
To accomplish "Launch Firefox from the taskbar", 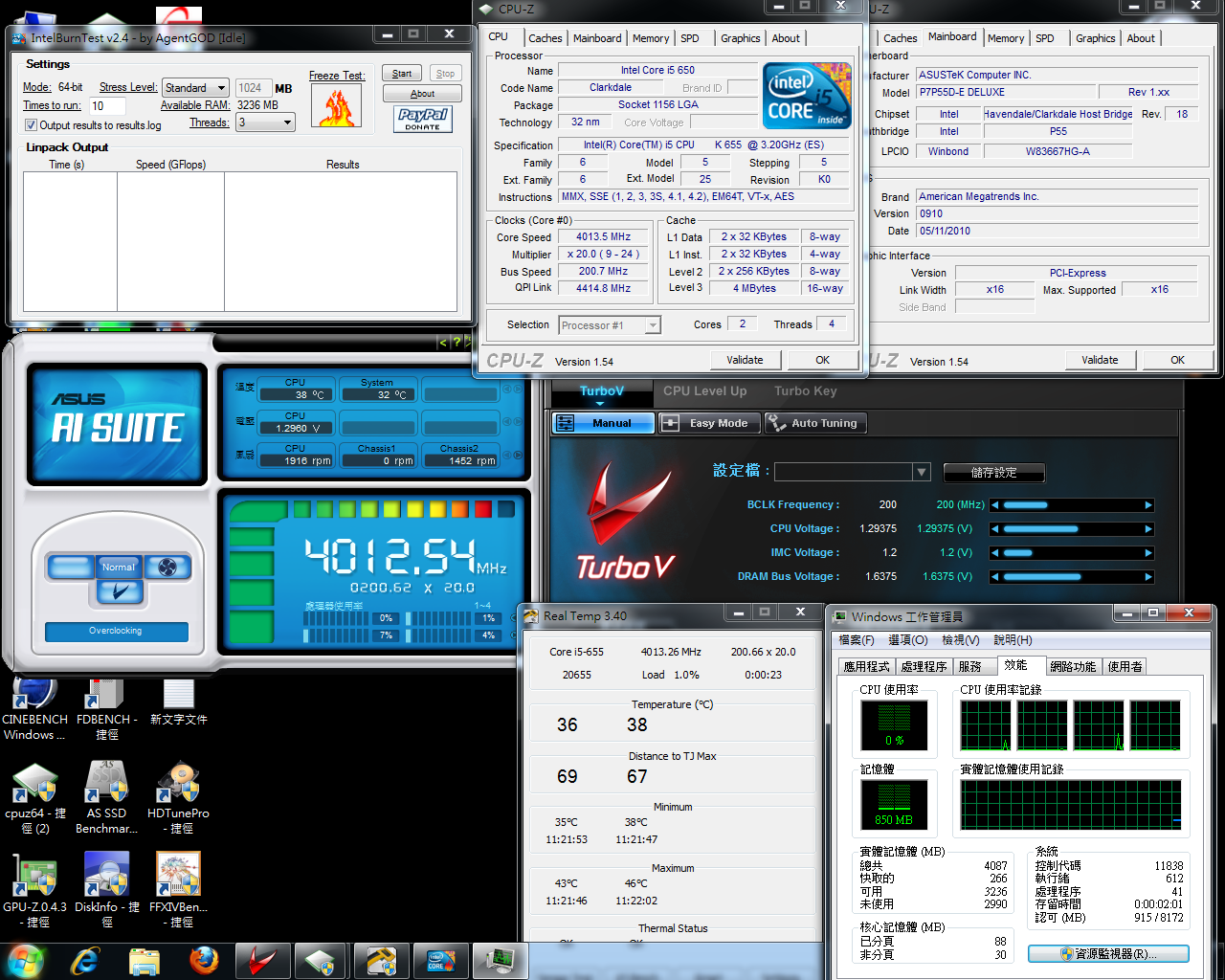I will click(203, 961).
